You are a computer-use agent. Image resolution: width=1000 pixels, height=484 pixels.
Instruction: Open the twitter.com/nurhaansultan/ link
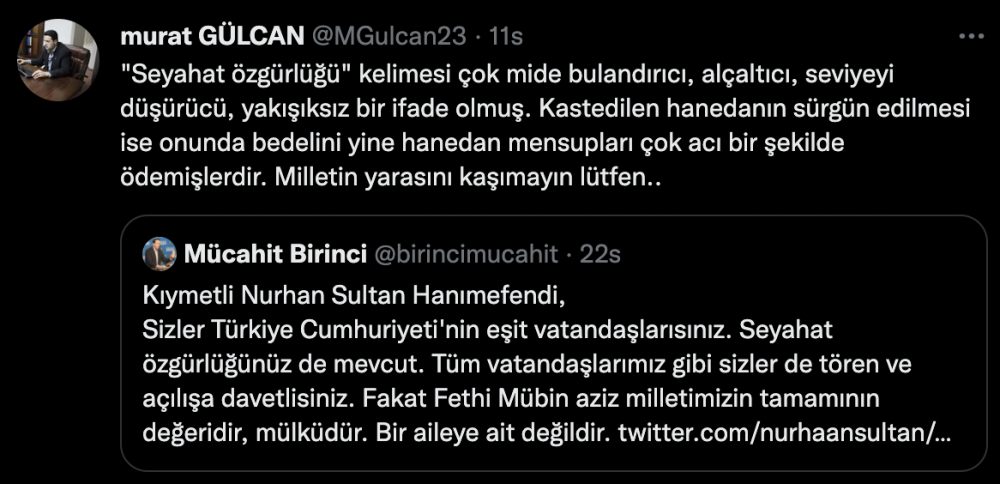click(x=784, y=435)
